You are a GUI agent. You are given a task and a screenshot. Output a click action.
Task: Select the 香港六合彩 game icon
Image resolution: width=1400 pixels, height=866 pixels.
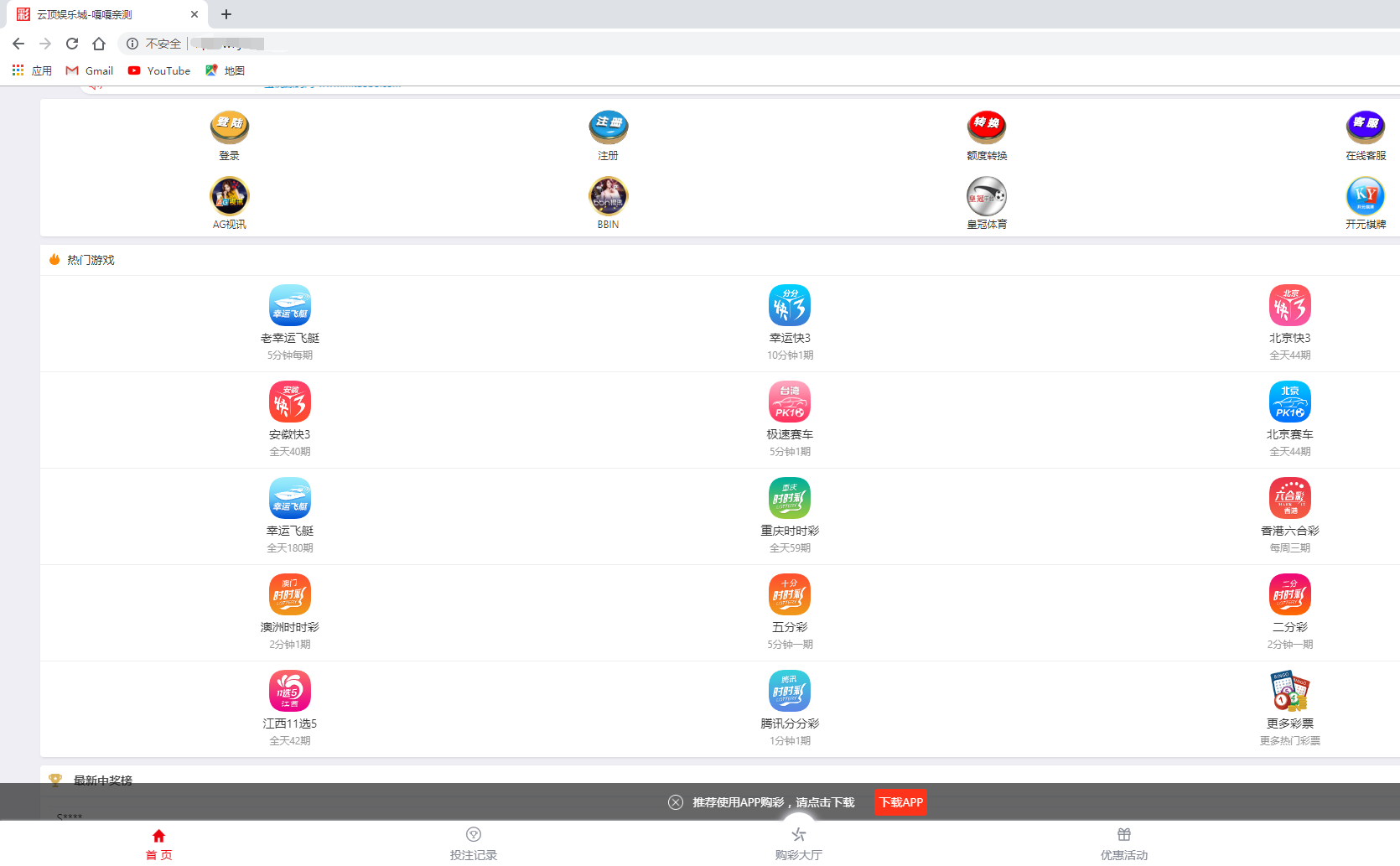(1290, 498)
